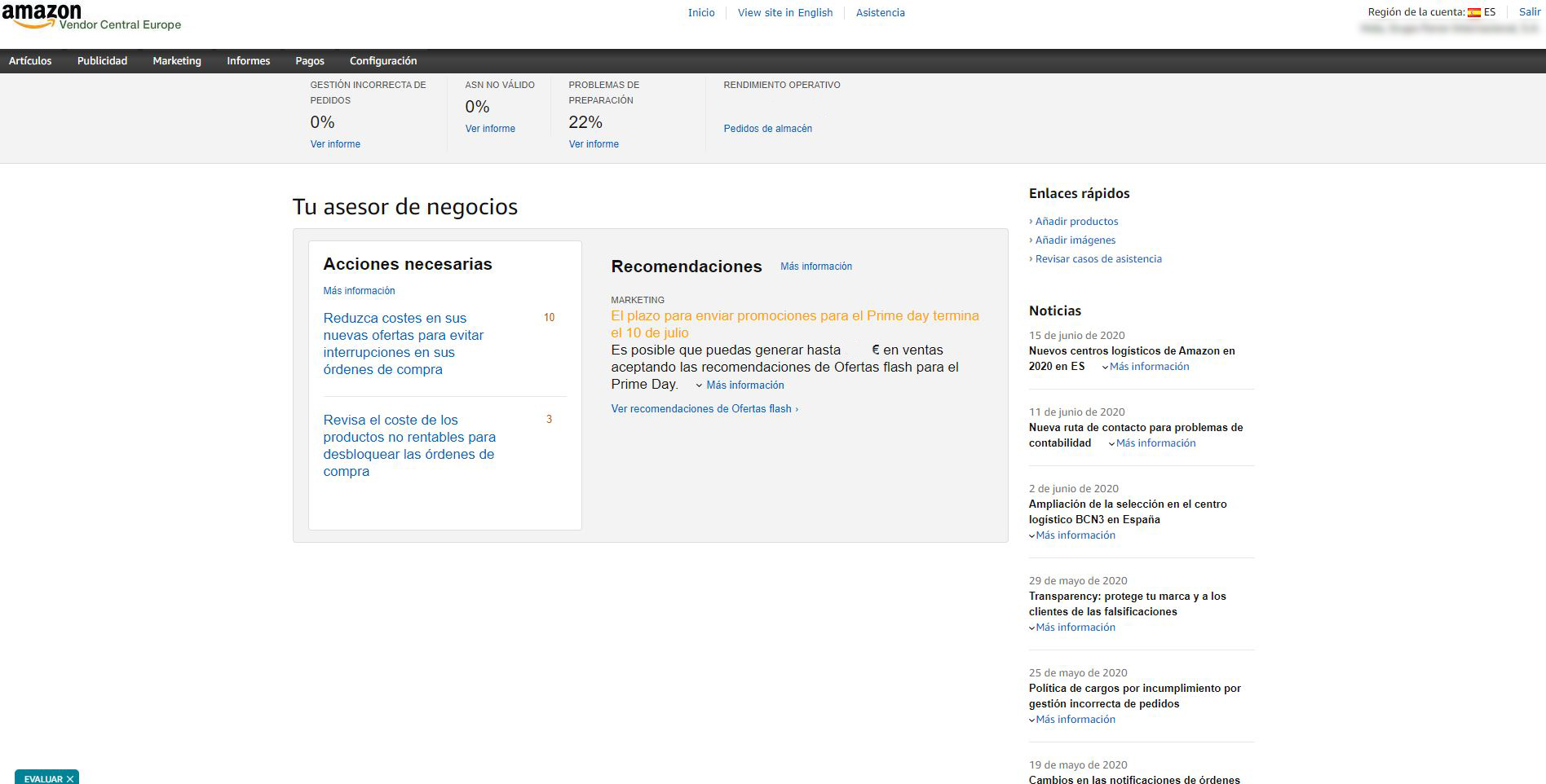Open the Publicidad menu
Image resolution: width=1546 pixels, height=784 pixels.
(x=102, y=61)
